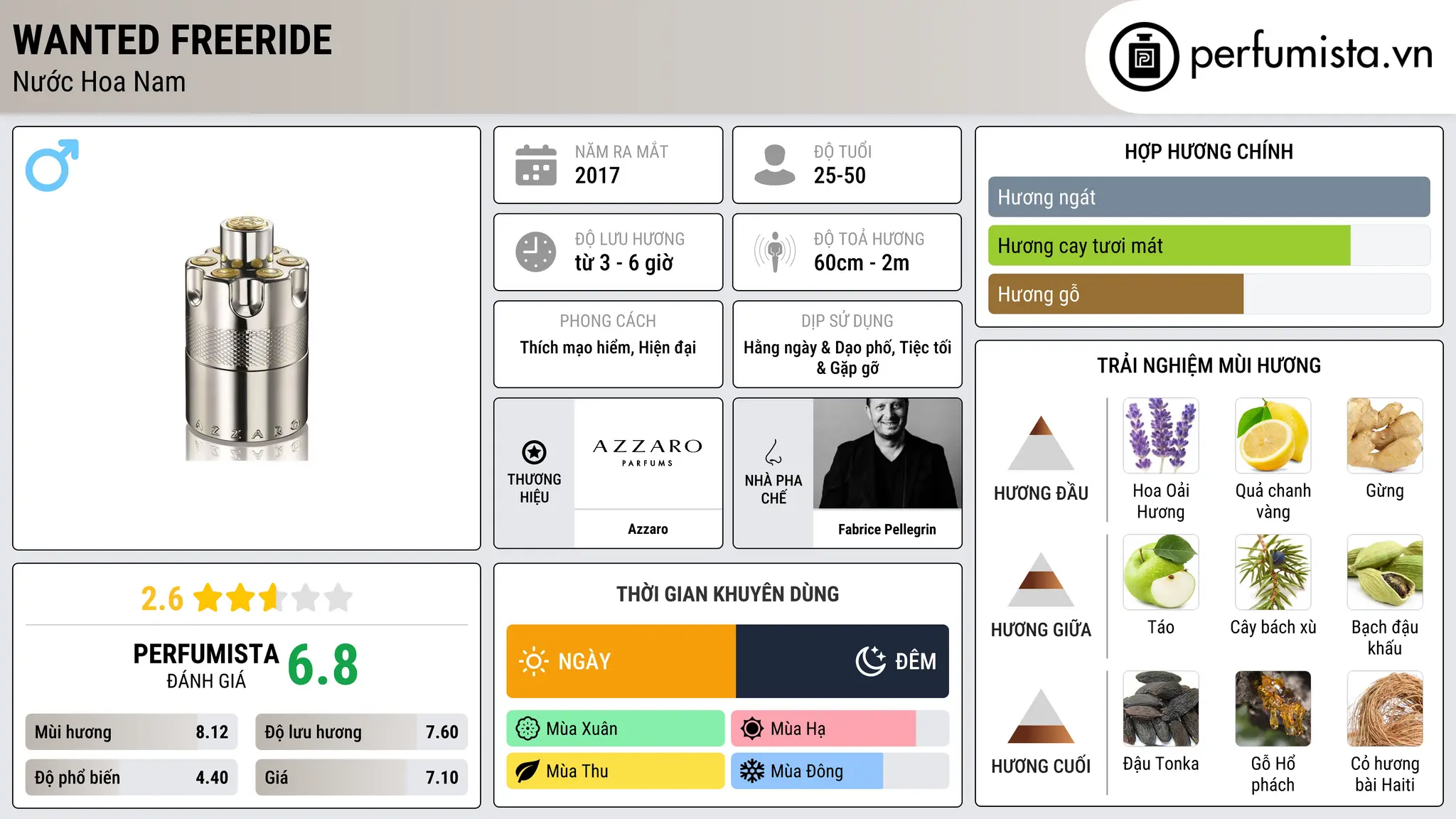Click the spring flower icon

[528, 729]
